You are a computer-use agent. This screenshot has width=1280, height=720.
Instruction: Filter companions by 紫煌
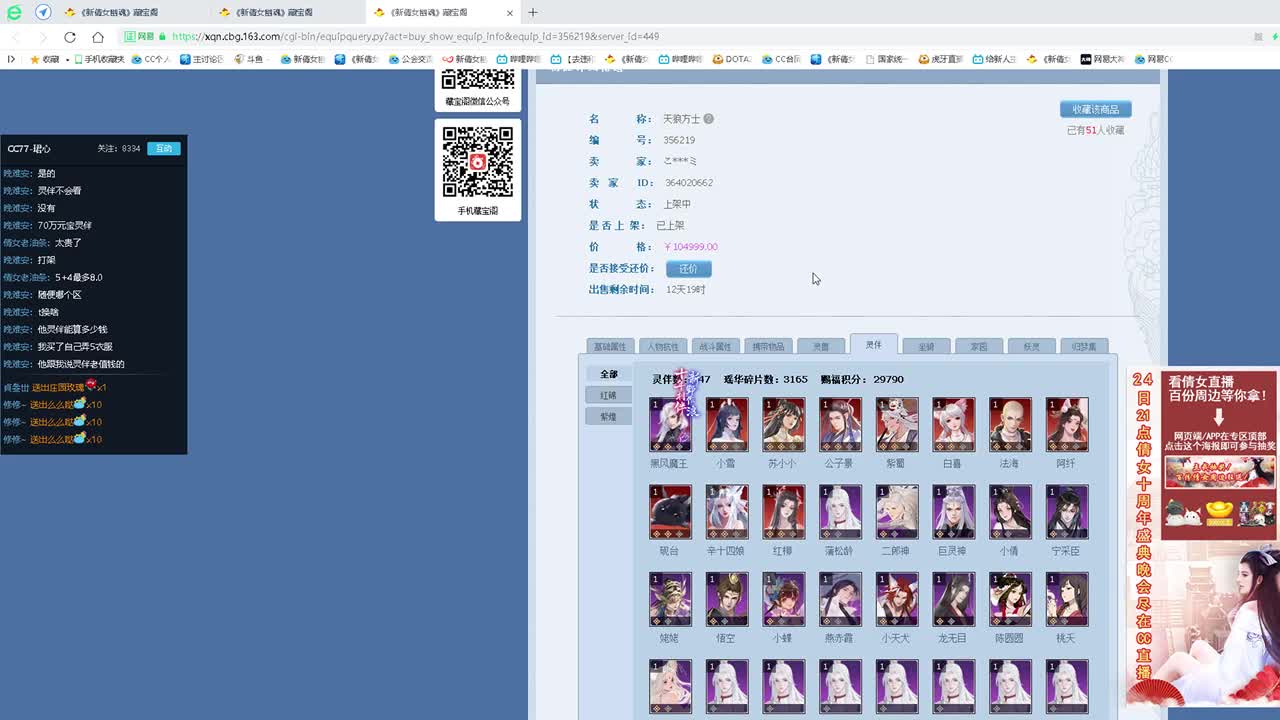(609, 416)
